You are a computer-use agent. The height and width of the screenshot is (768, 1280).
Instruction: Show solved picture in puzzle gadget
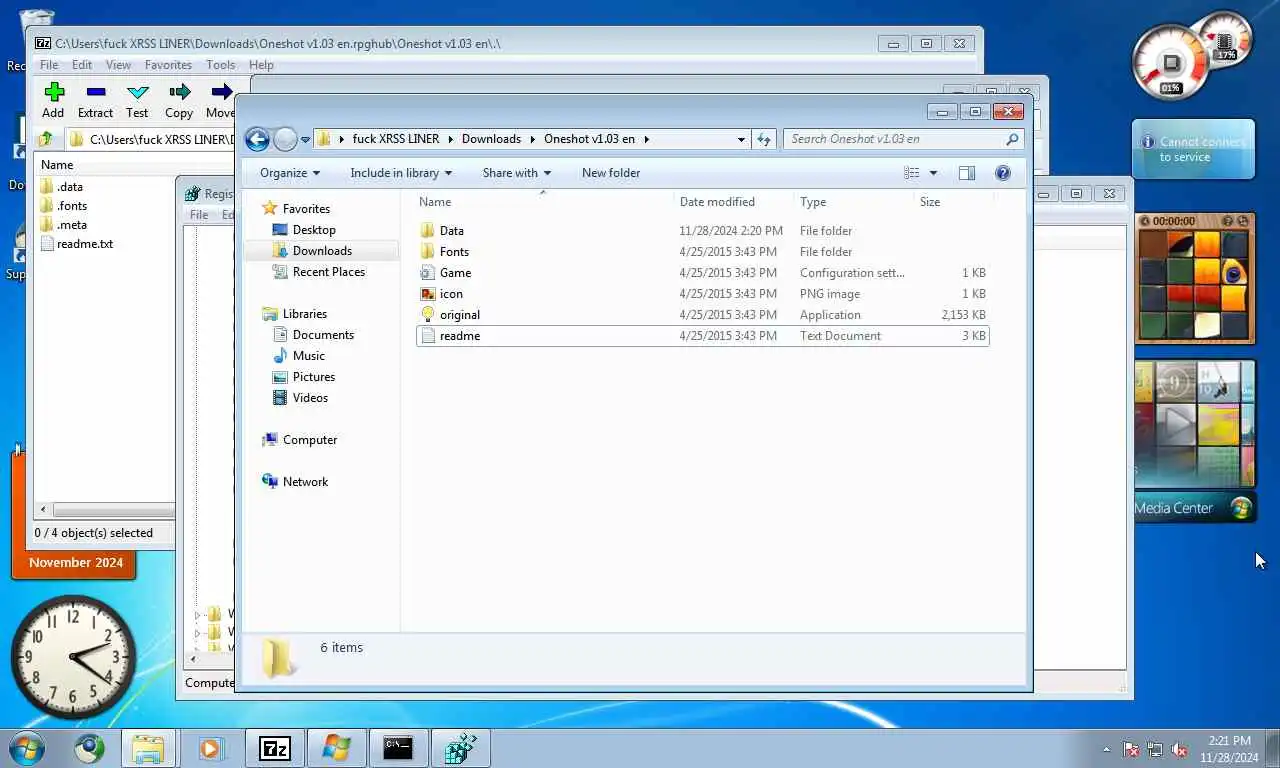click(1229, 221)
